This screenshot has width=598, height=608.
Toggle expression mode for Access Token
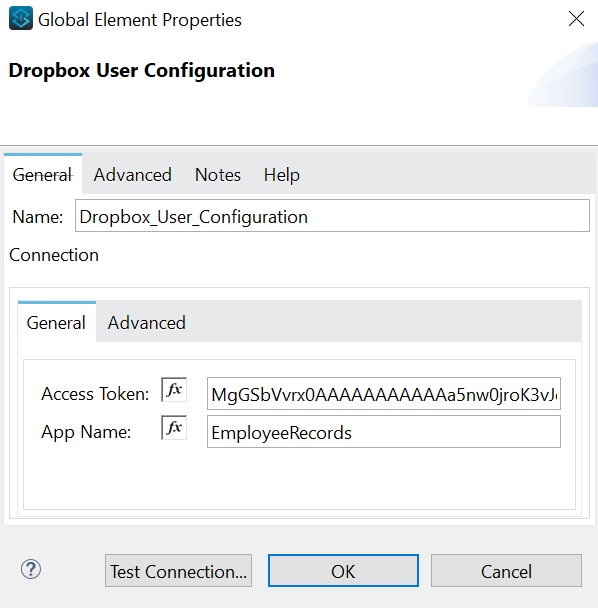(174, 389)
